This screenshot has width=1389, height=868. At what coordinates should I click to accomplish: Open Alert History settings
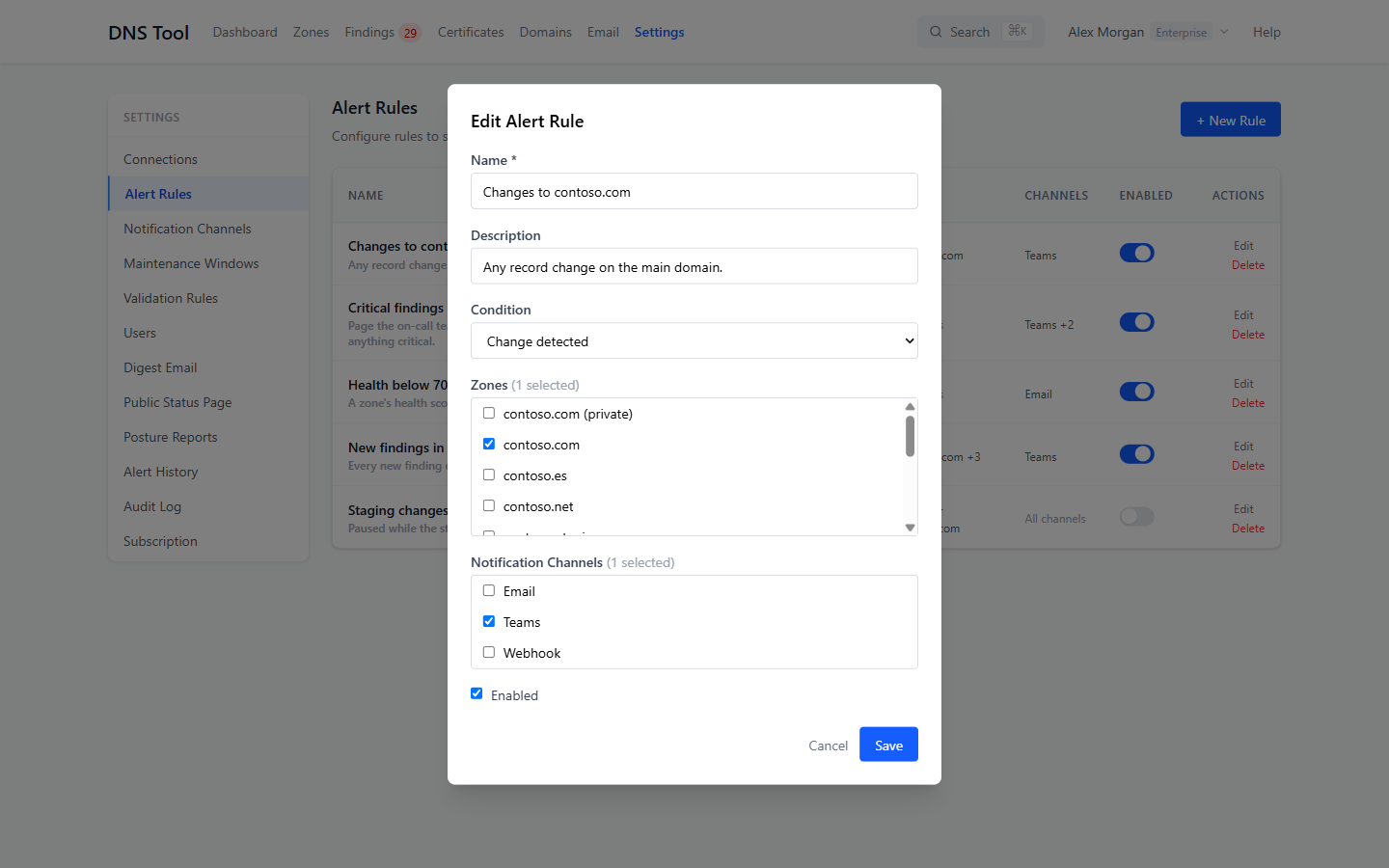[208, 472]
